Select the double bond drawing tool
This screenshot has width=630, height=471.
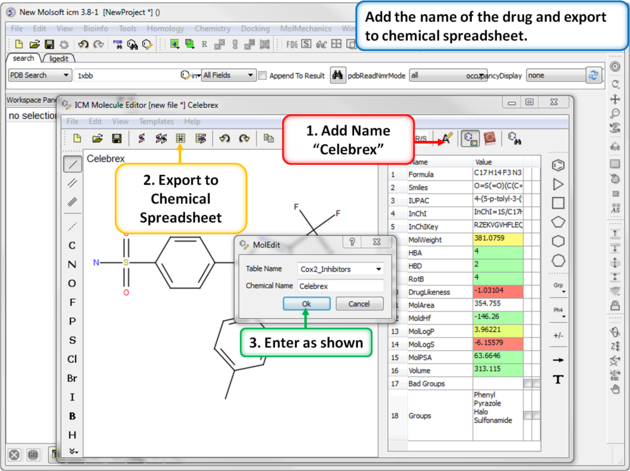[72, 183]
